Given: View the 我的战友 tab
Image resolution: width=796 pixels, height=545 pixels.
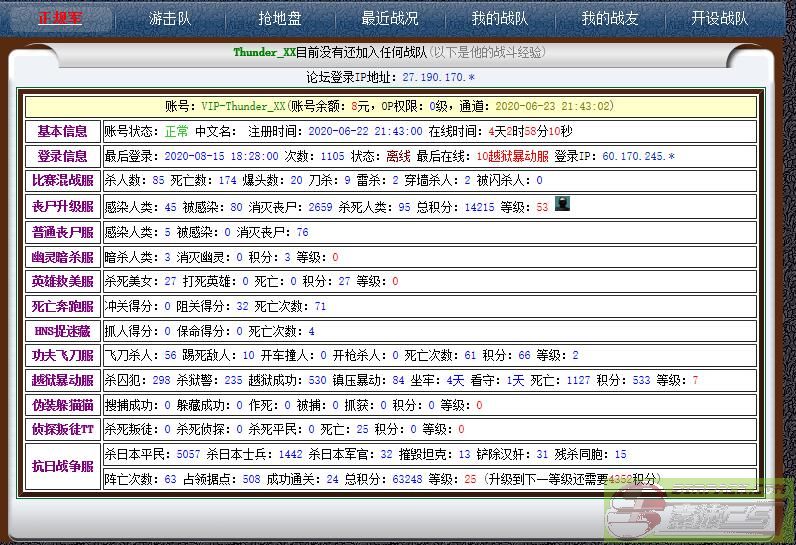Looking at the screenshot, I should tap(609, 18).
